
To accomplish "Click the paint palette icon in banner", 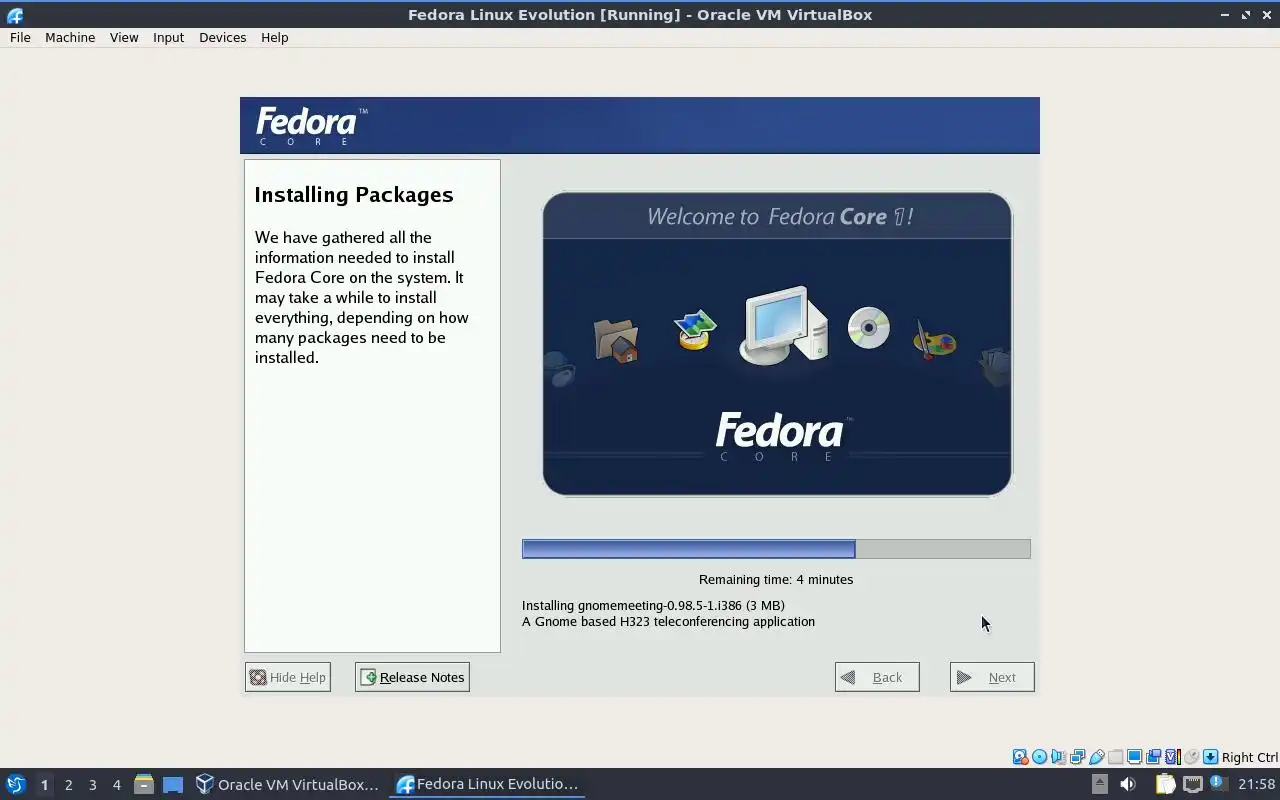I will (x=935, y=340).
